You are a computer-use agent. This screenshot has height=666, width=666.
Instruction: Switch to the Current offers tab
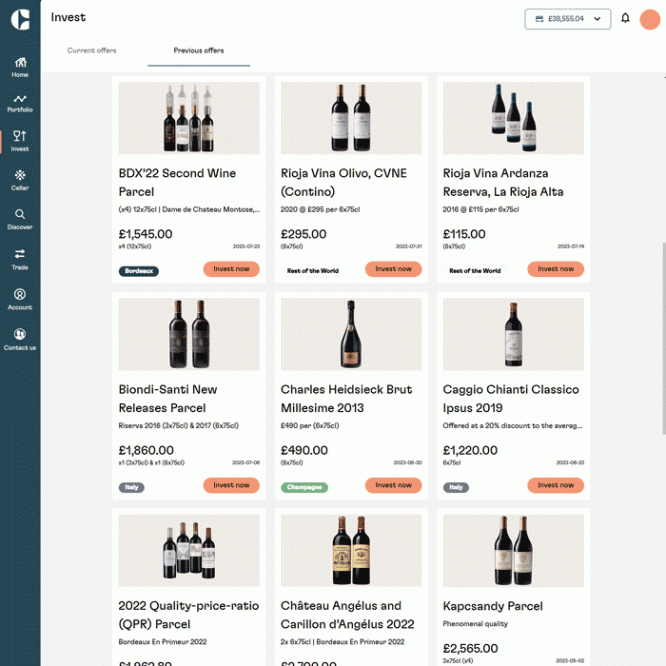coord(92,51)
